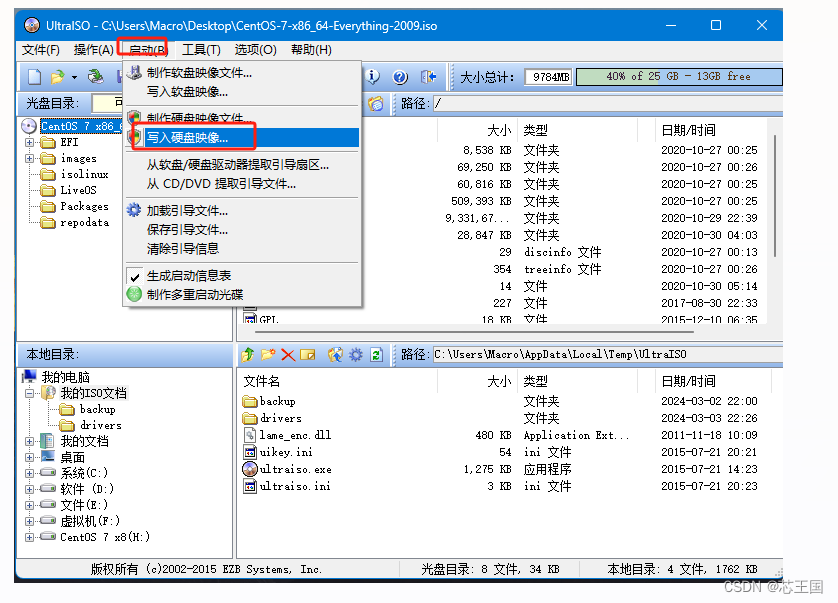Click local path field C:\Users\Macro\AppData
838x603 pixels.
tap(608, 354)
